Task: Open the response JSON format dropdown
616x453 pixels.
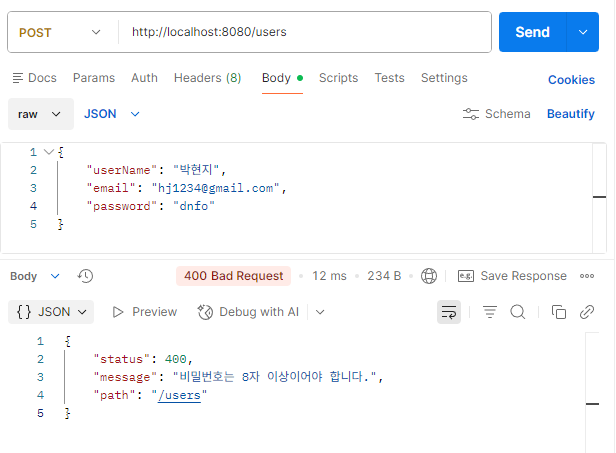Action: point(51,312)
